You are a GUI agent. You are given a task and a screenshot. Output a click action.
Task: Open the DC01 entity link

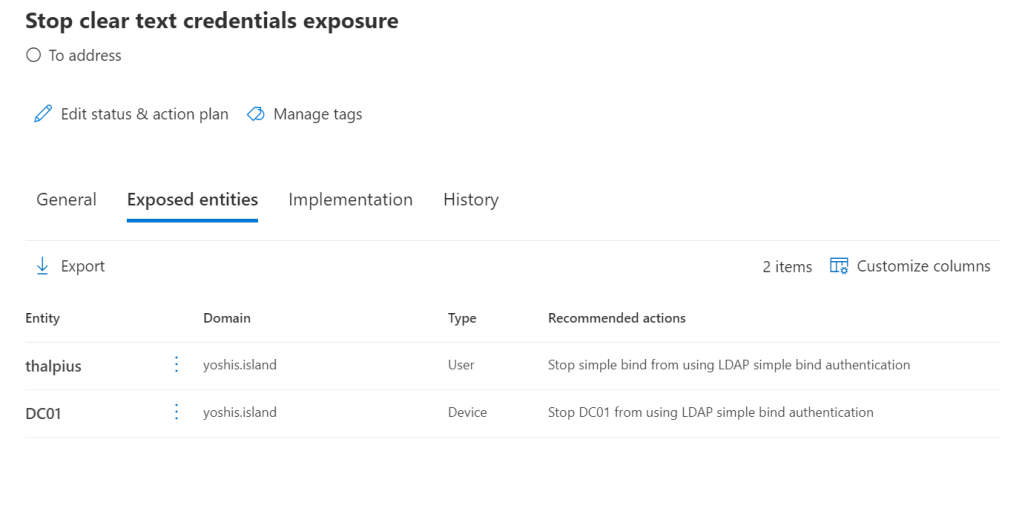tap(43, 413)
